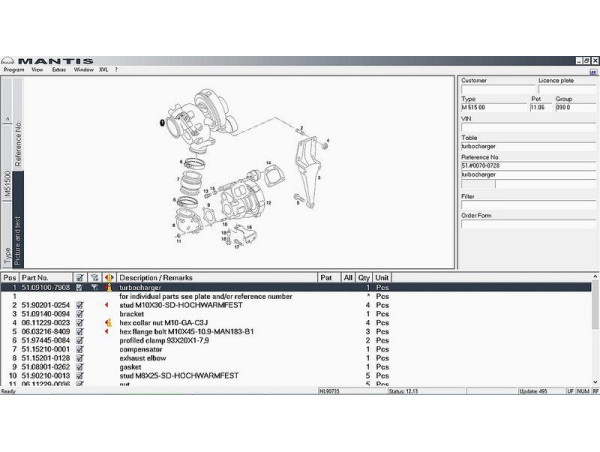Click the yellow marker beside hex collar nut
Screen dimensions: 600x452
(107, 322)
